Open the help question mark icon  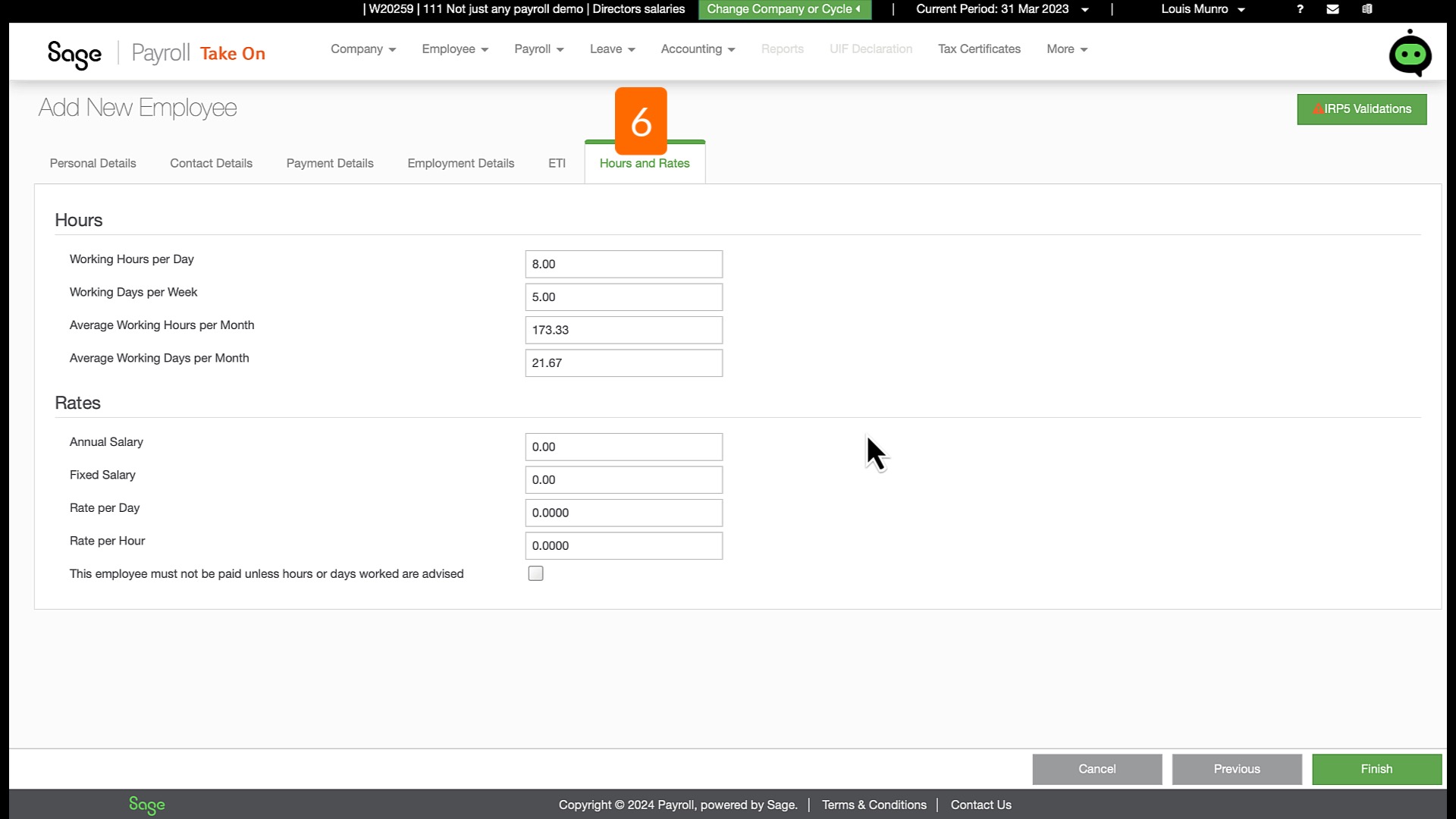click(1300, 9)
